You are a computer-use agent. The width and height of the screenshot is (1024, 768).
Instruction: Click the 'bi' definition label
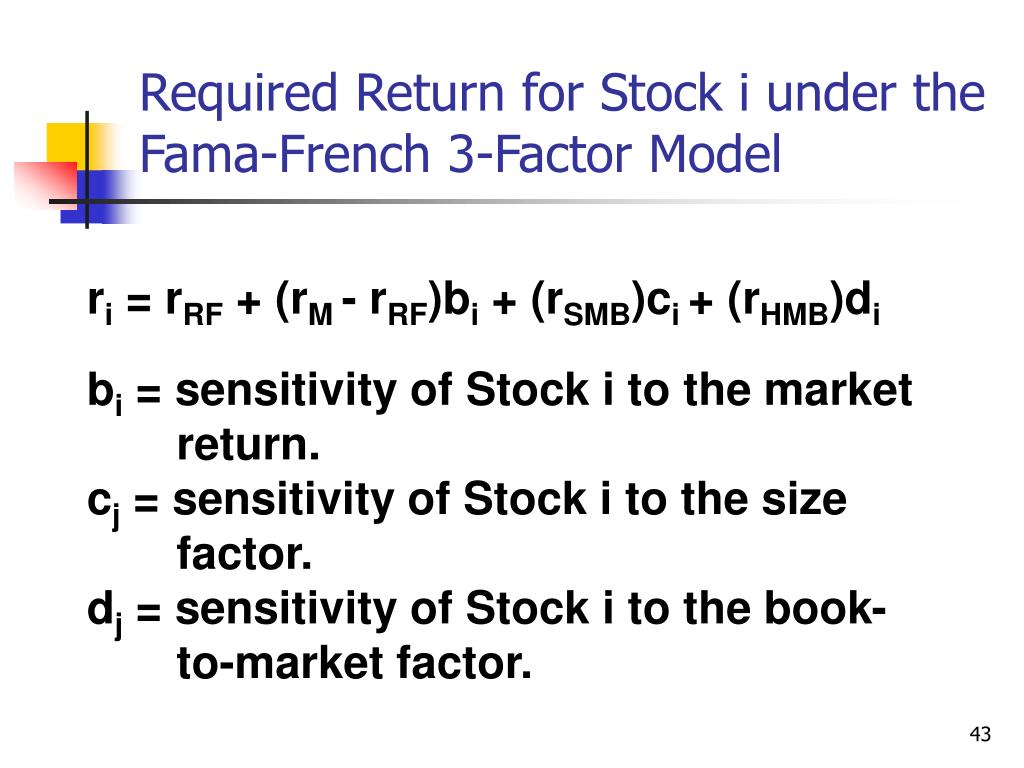[x=105, y=393]
